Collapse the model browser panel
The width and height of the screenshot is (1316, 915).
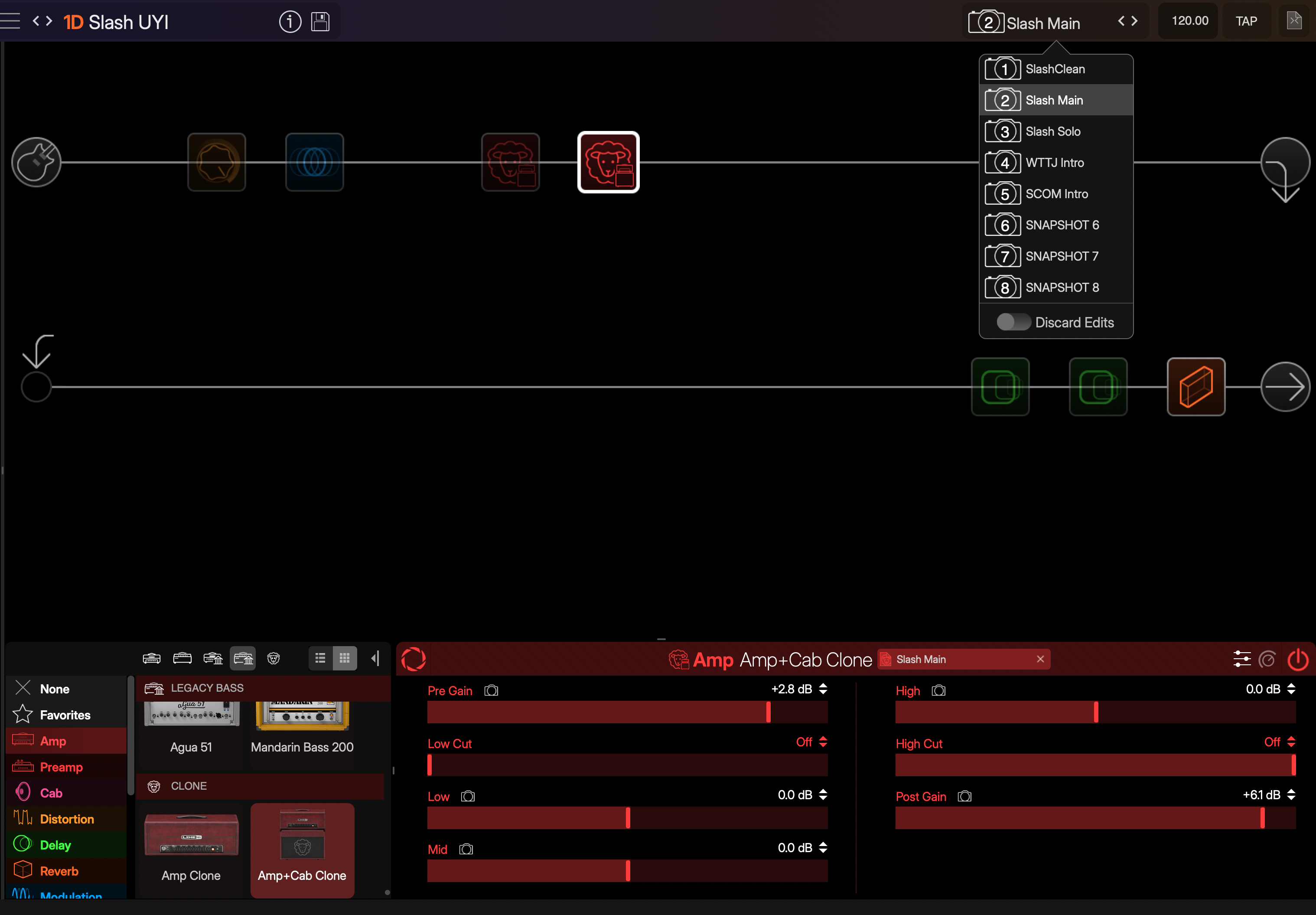pyautogui.click(x=375, y=658)
